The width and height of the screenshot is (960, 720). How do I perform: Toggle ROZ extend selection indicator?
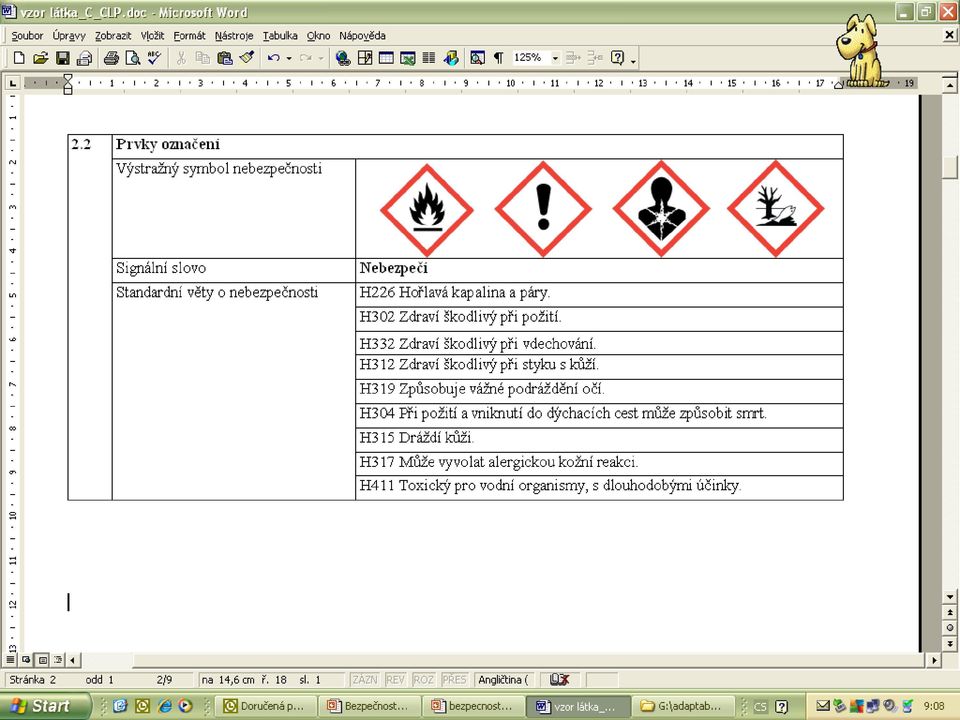[x=423, y=680]
